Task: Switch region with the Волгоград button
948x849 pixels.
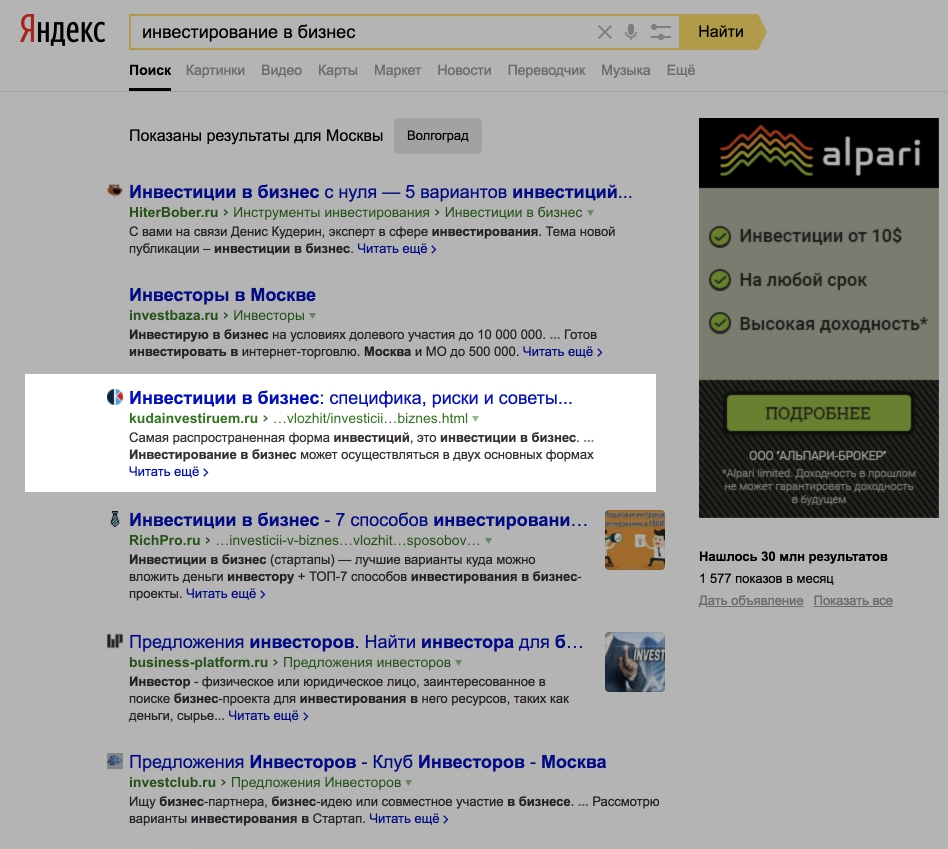Action: point(438,135)
